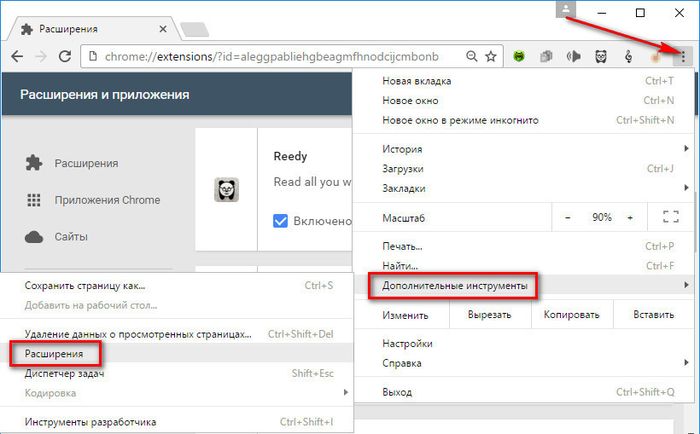Click the puzzle icon beside Расширения sidebar

coord(33,163)
